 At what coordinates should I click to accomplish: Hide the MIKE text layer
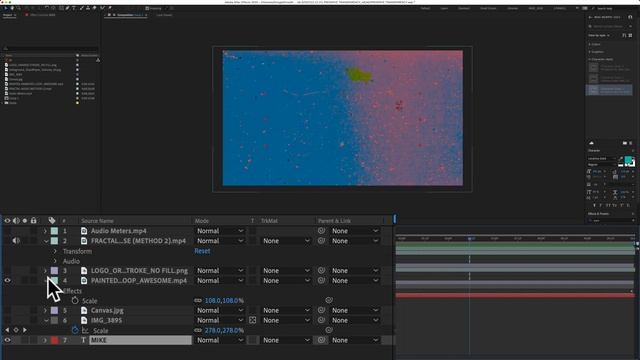pyautogui.click(x=7, y=340)
